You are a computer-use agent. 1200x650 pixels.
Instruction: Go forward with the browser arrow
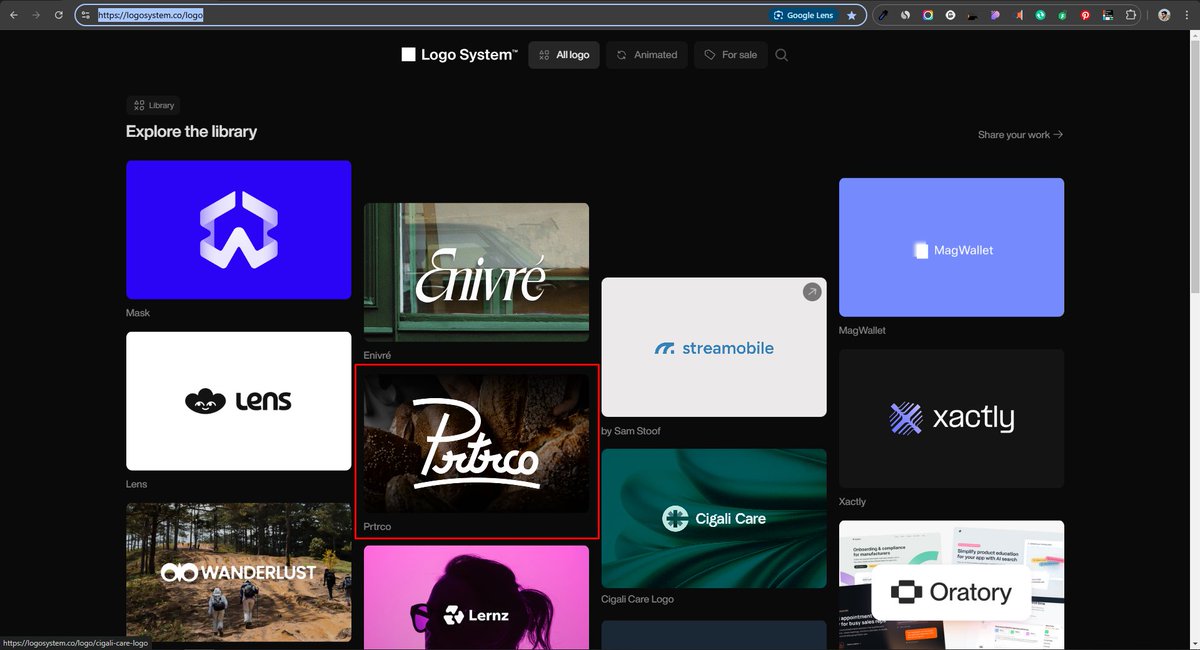tap(36, 15)
